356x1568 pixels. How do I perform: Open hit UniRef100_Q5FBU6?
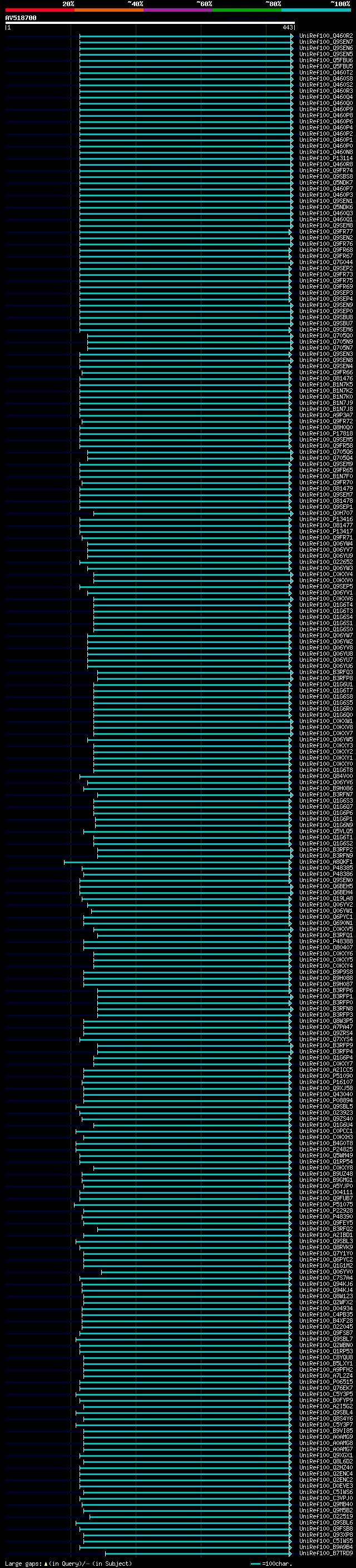pyautogui.click(x=325, y=60)
